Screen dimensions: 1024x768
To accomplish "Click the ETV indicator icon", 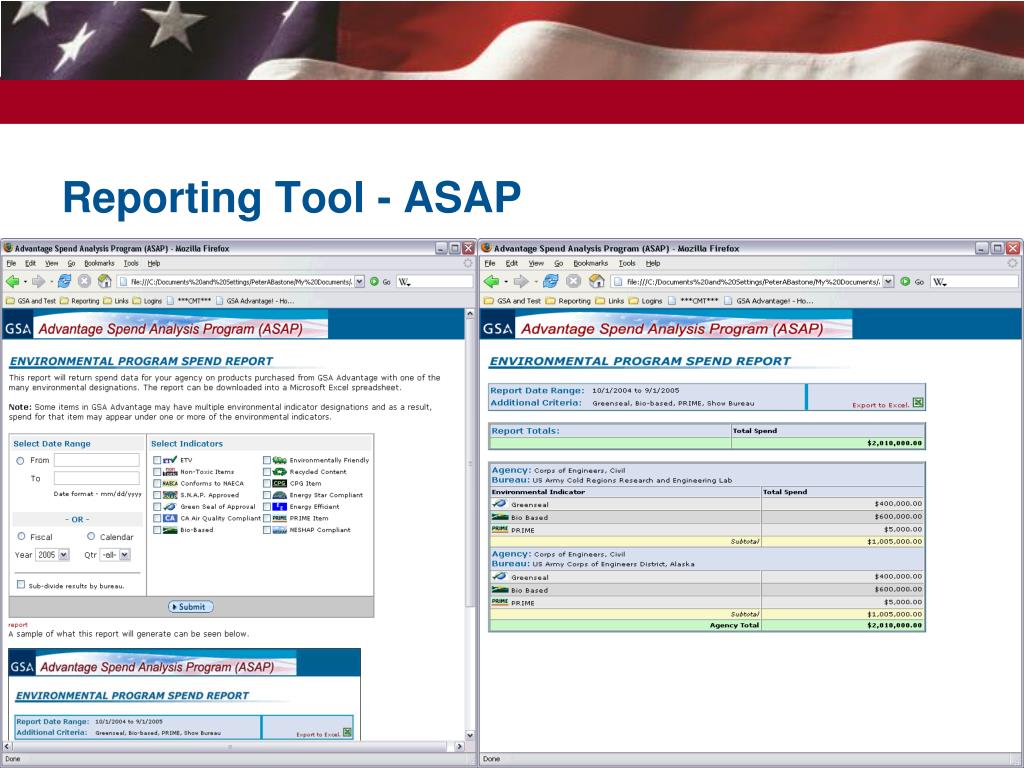I will click(x=170, y=460).
